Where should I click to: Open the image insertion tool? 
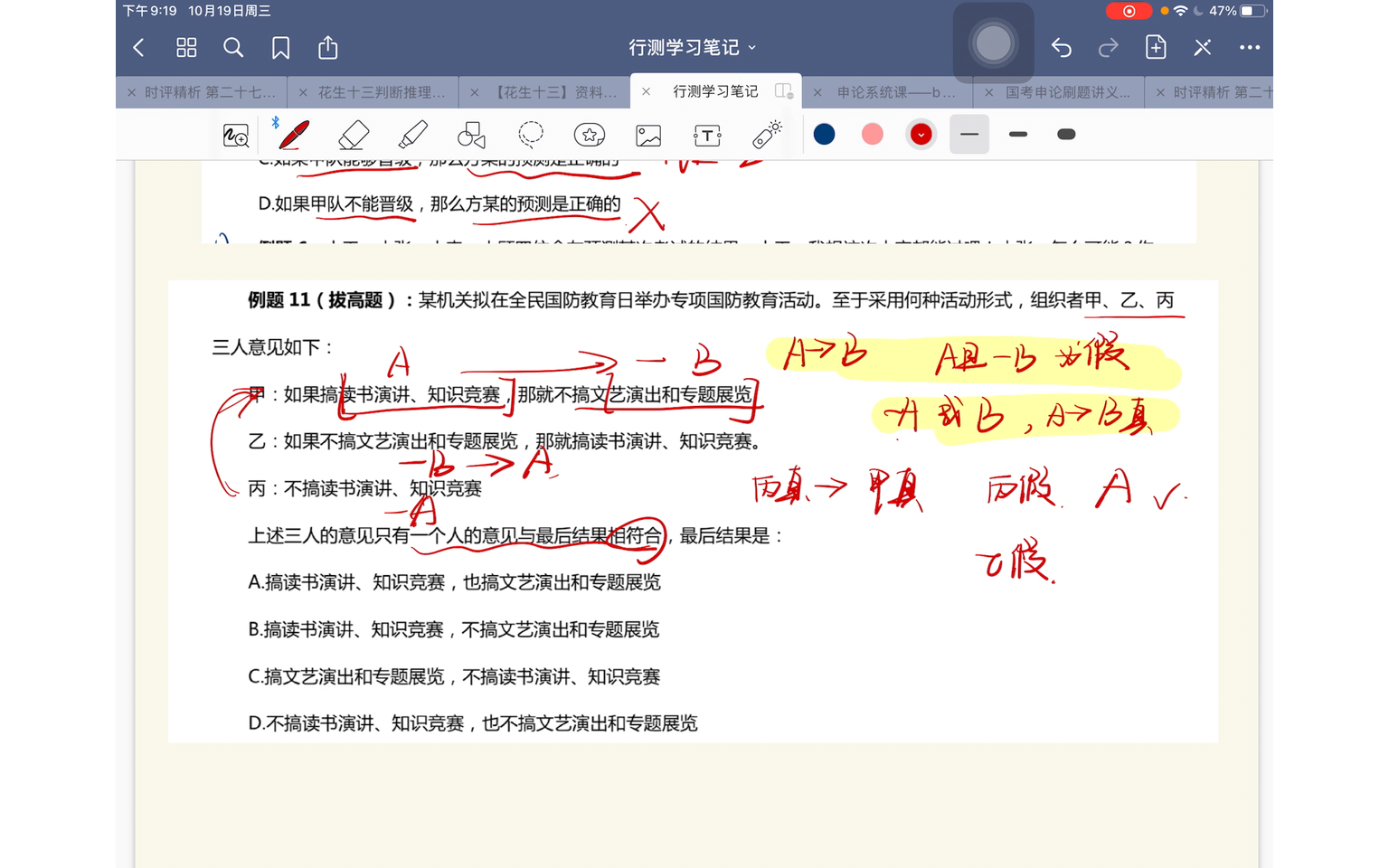click(x=647, y=134)
